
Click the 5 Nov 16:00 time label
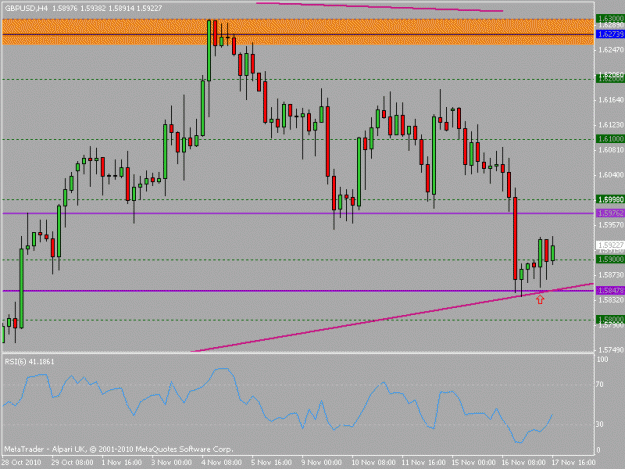[x=271, y=462]
